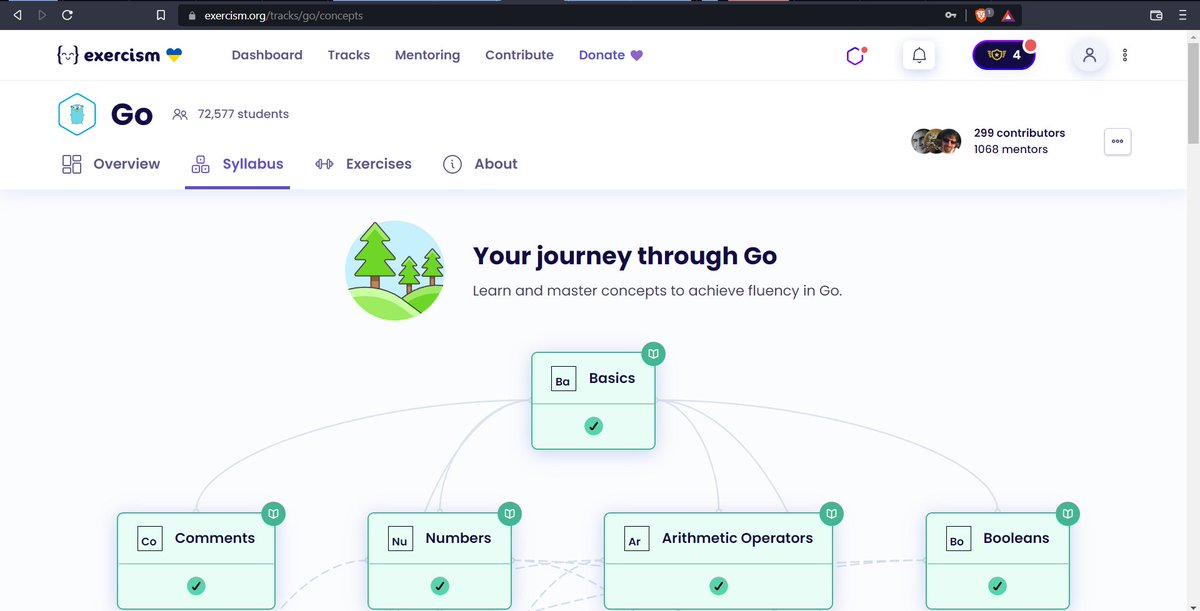Switch to the Exercises tab
The height and width of the screenshot is (611, 1200).
click(363, 164)
